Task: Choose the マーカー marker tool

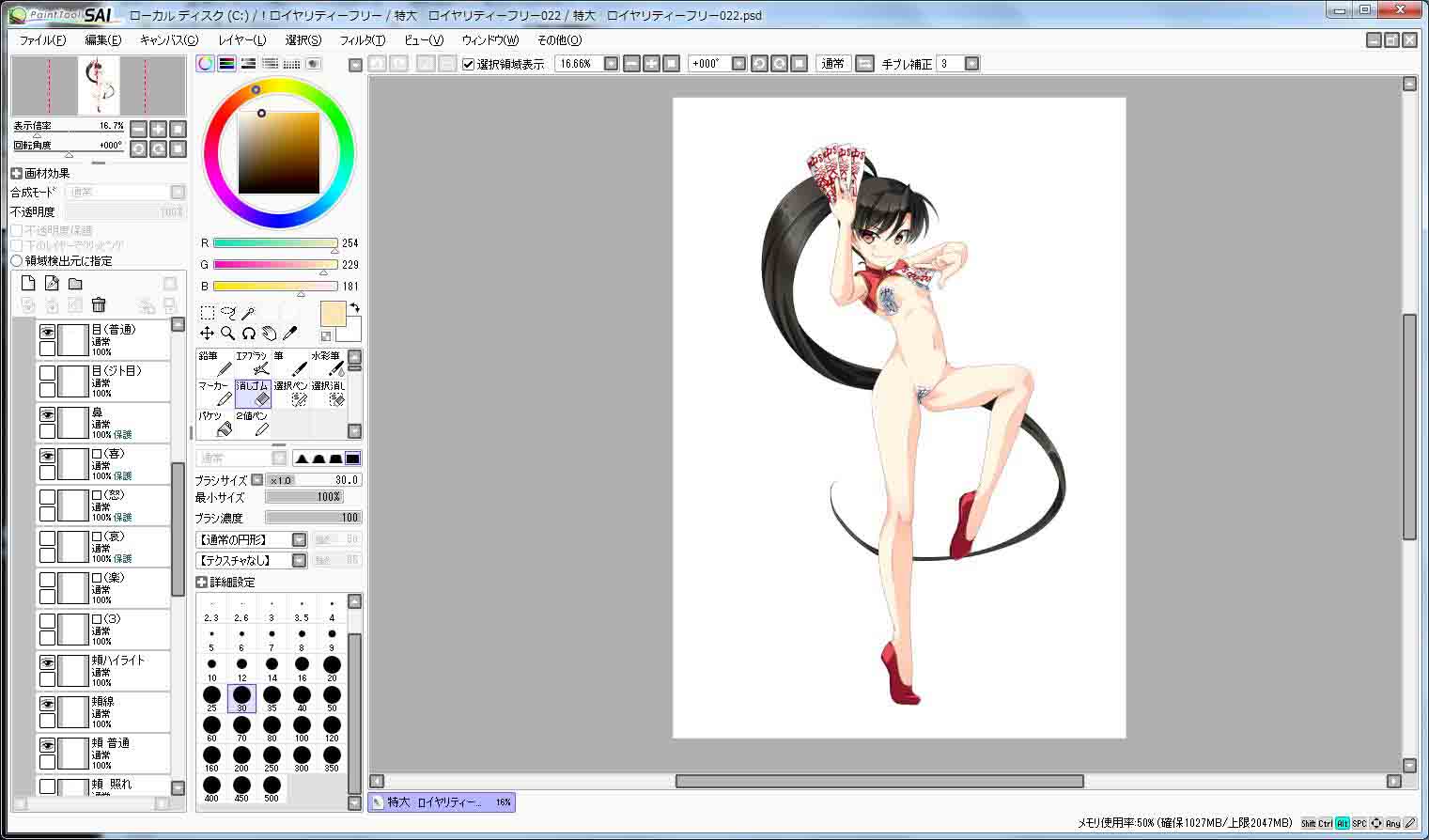Action: pyautogui.click(x=215, y=394)
